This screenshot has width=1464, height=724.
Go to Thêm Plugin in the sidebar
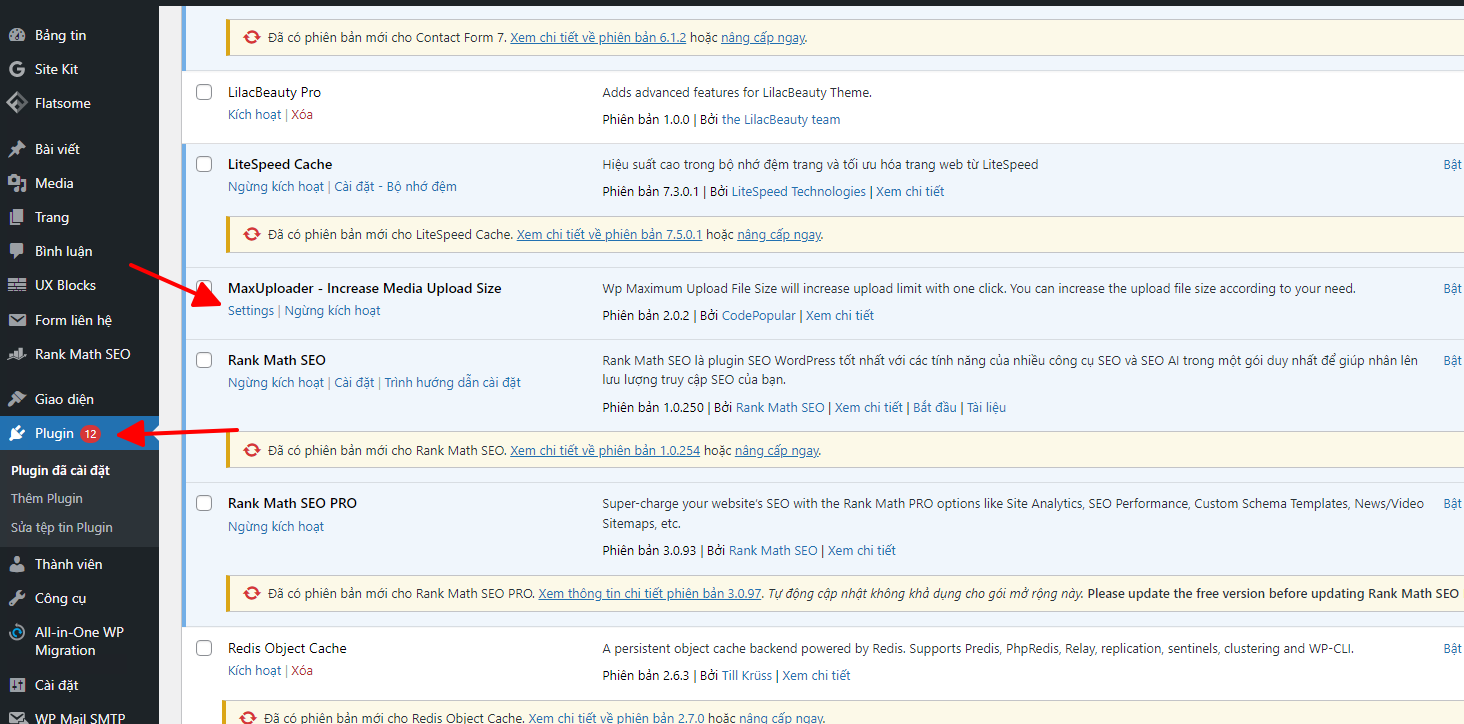tap(47, 498)
